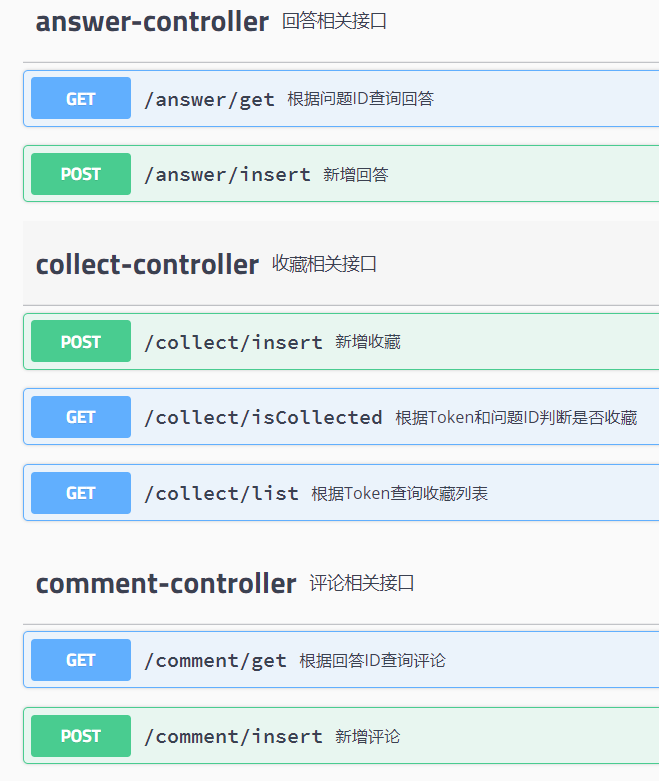
Task: Collapse the answer-controller section header
Action: click(x=152, y=22)
